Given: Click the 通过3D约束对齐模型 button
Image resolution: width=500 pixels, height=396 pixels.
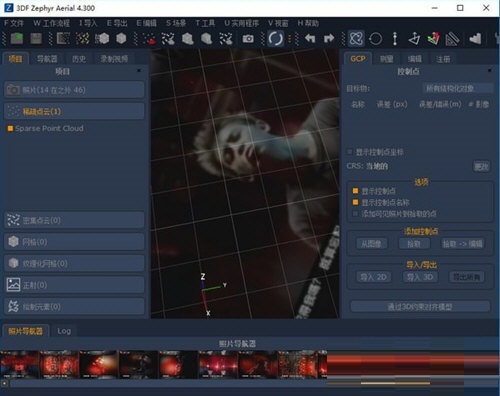Looking at the screenshot, I should point(420,307).
